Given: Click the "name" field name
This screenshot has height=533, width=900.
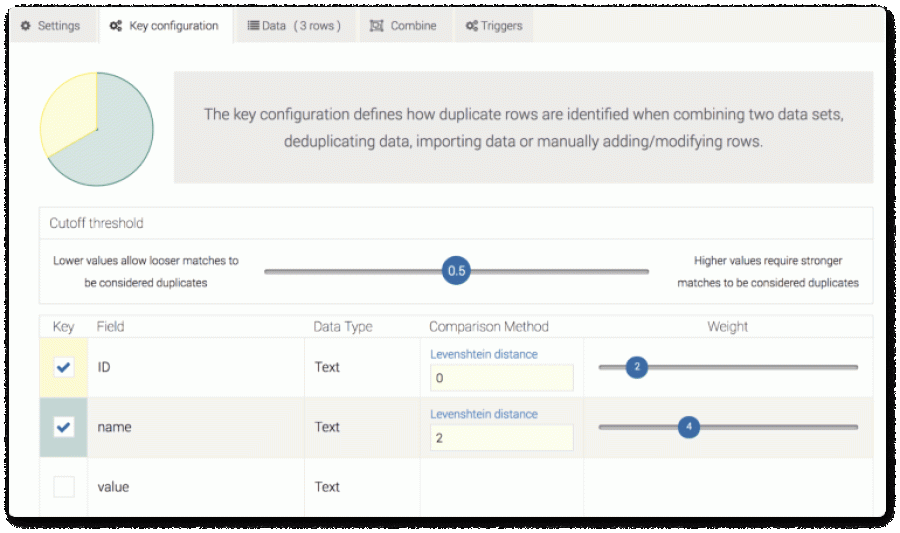Looking at the screenshot, I should click(114, 427).
